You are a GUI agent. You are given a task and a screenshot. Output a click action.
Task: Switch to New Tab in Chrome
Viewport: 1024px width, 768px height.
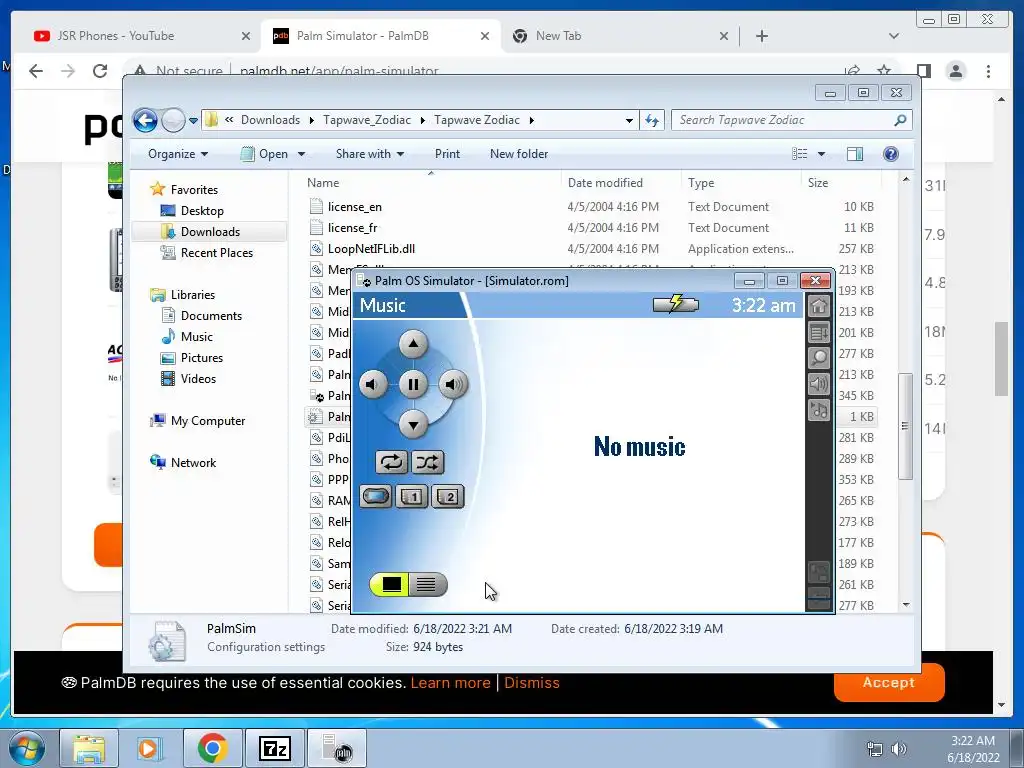[x=558, y=36]
